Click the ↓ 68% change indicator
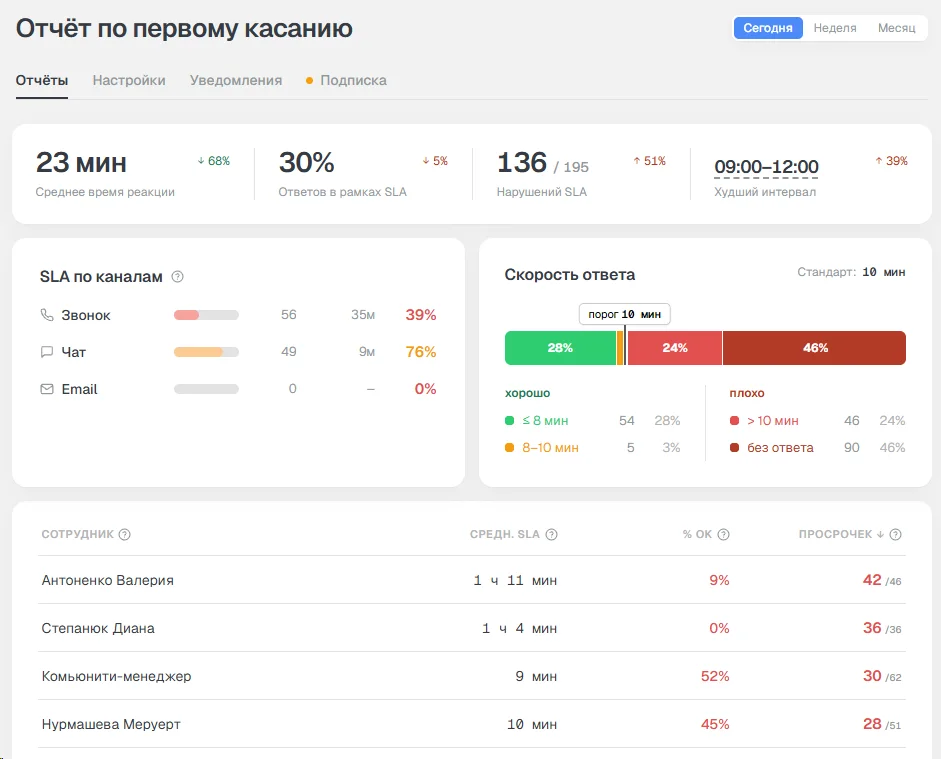 [x=214, y=161]
